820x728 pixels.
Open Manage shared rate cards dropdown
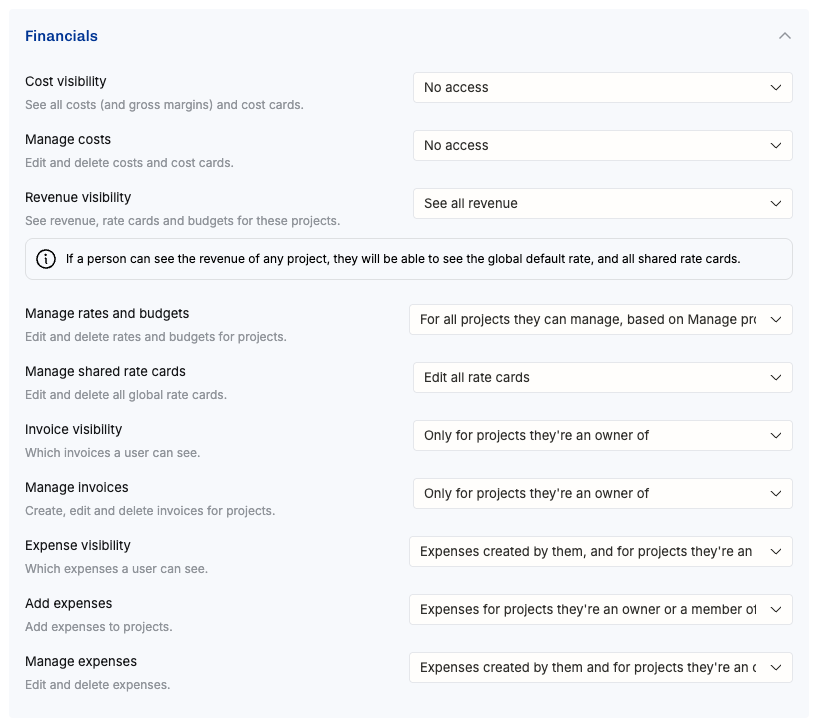(x=602, y=378)
